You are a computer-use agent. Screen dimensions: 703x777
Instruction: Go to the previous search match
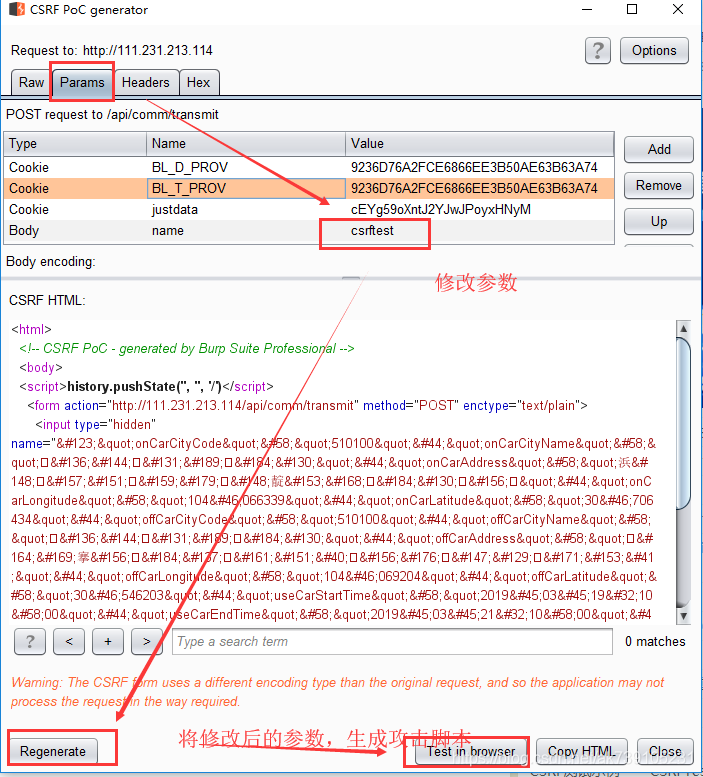click(69, 642)
